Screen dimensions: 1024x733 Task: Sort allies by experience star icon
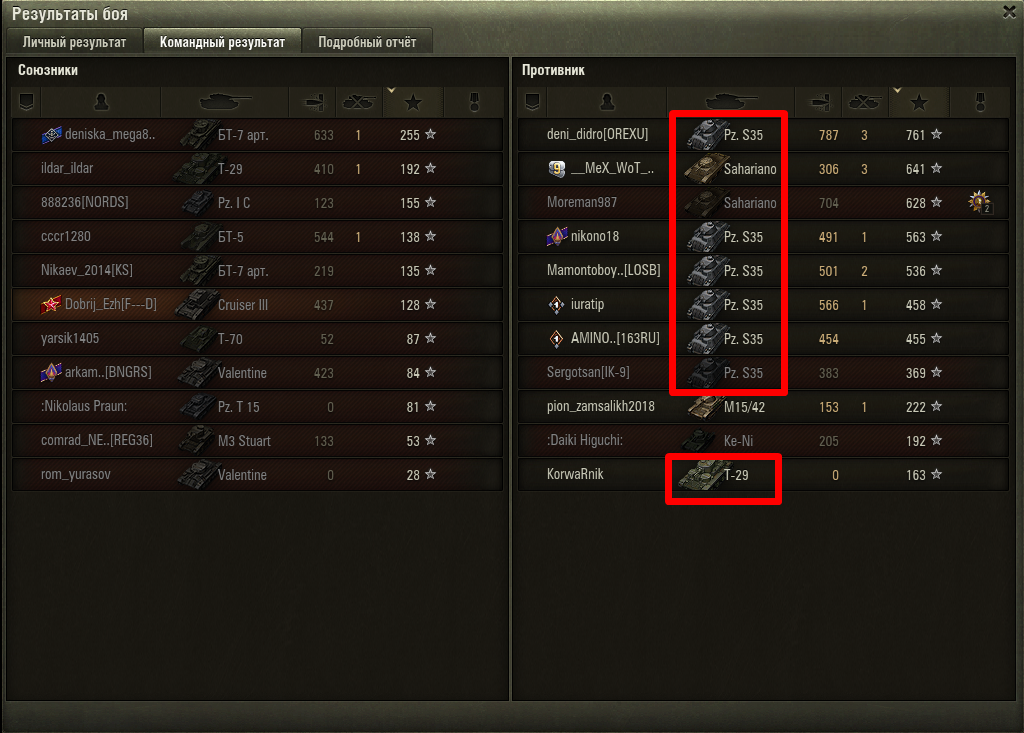click(413, 102)
